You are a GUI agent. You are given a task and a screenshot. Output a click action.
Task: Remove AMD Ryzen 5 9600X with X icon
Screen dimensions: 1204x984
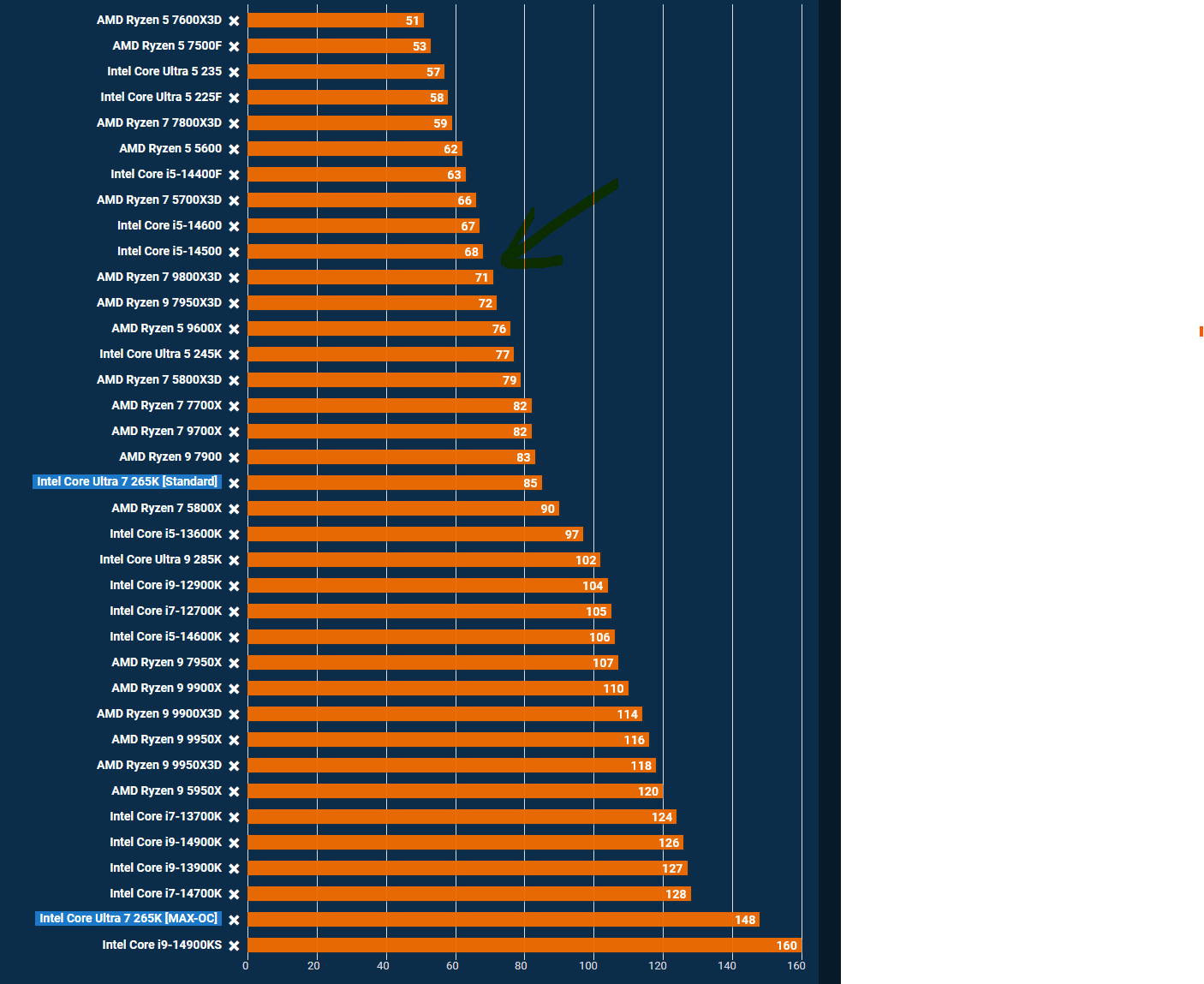234,329
